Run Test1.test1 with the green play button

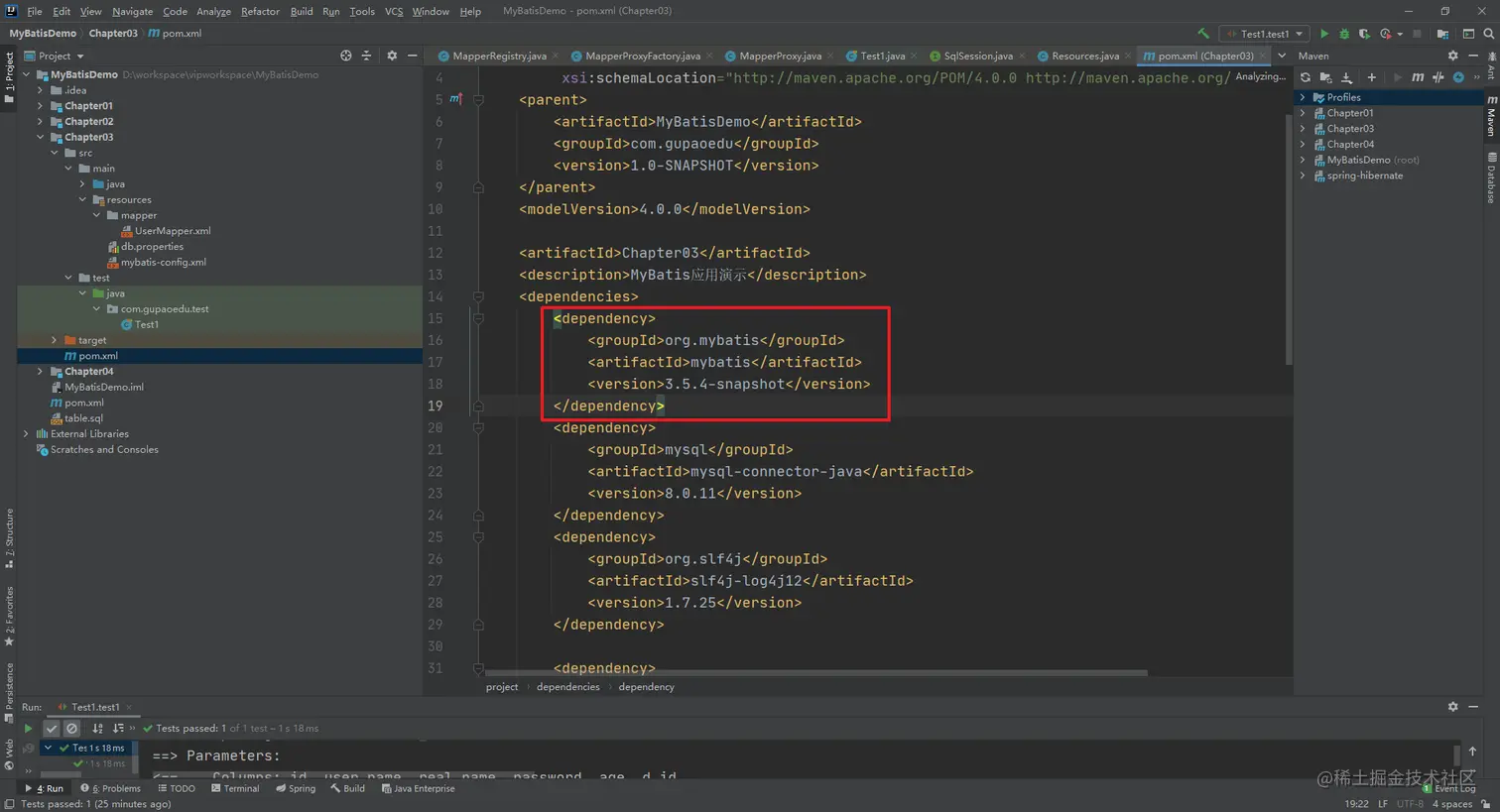tap(1324, 34)
